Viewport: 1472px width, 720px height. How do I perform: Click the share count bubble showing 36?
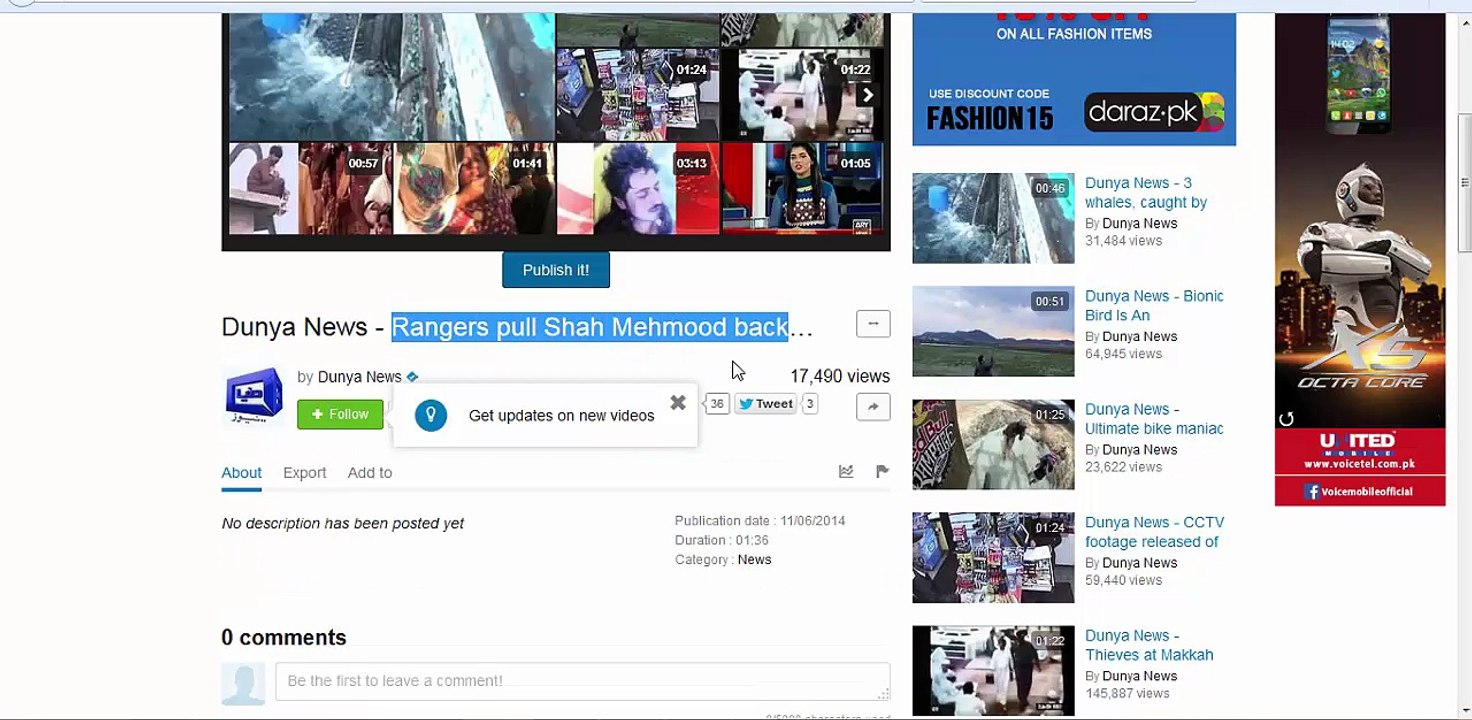pos(717,404)
